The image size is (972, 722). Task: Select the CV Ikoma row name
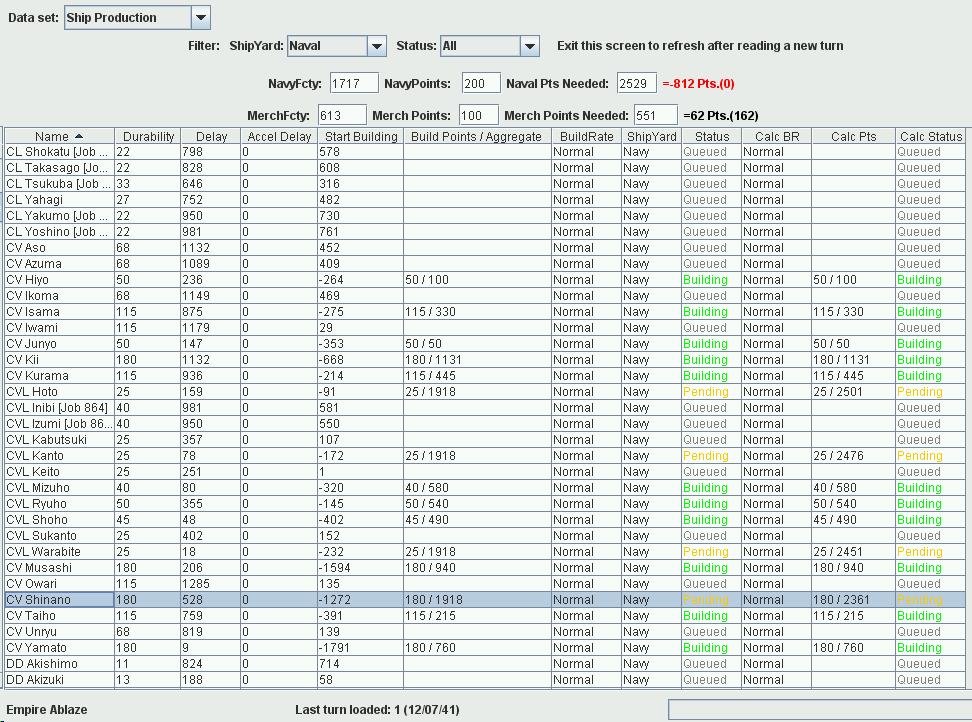pos(60,296)
